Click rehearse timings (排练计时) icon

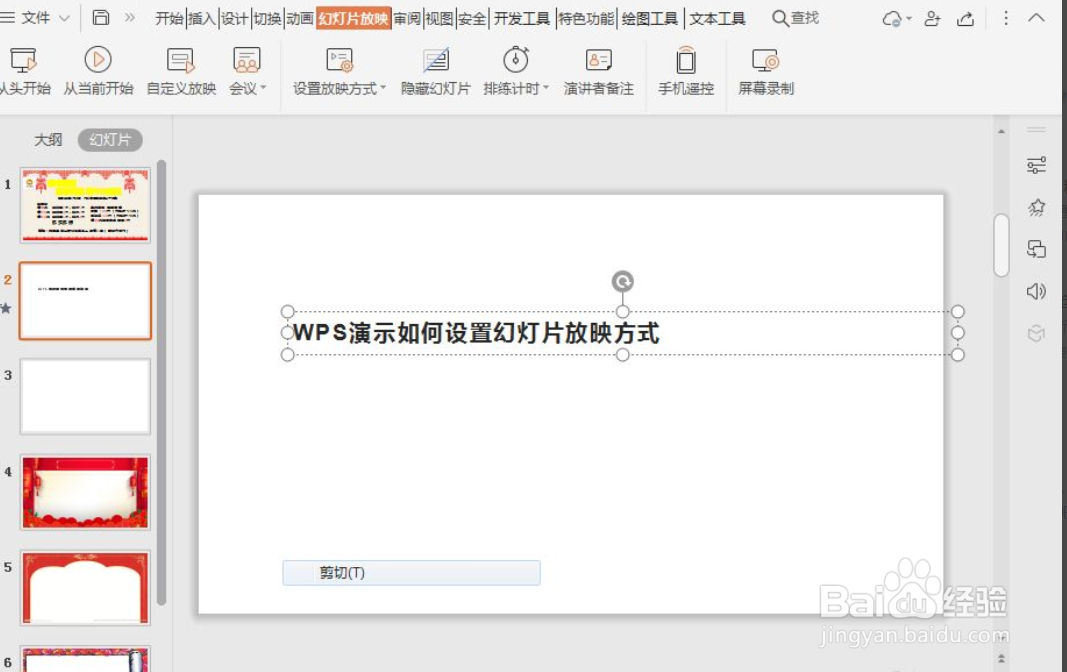coord(516,60)
